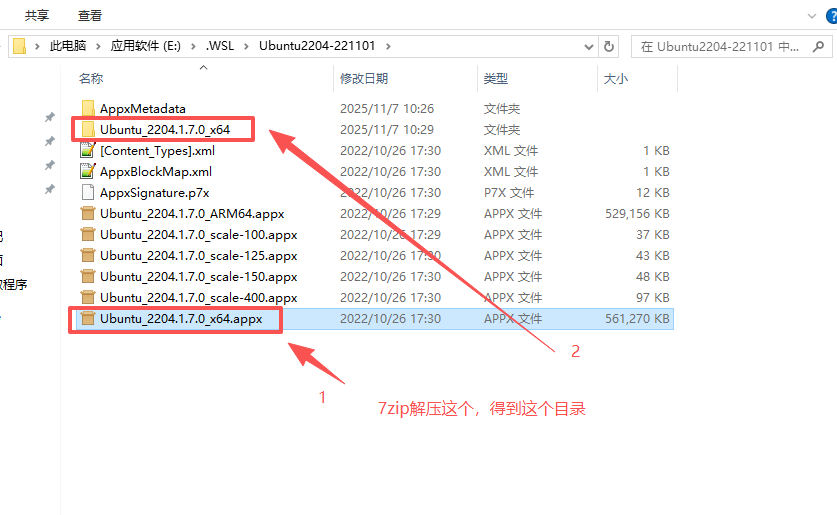Select the [Content_Types].xml file icon

(88, 150)
